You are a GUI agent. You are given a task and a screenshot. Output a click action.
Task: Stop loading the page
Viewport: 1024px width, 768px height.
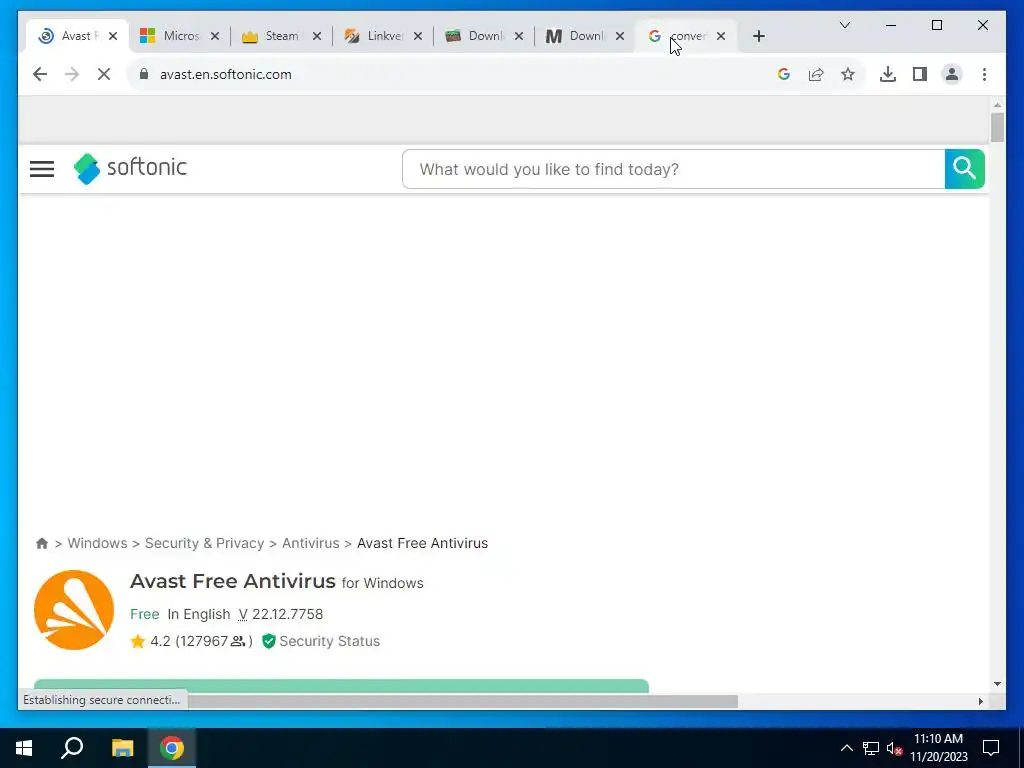(x=104, y=74)
